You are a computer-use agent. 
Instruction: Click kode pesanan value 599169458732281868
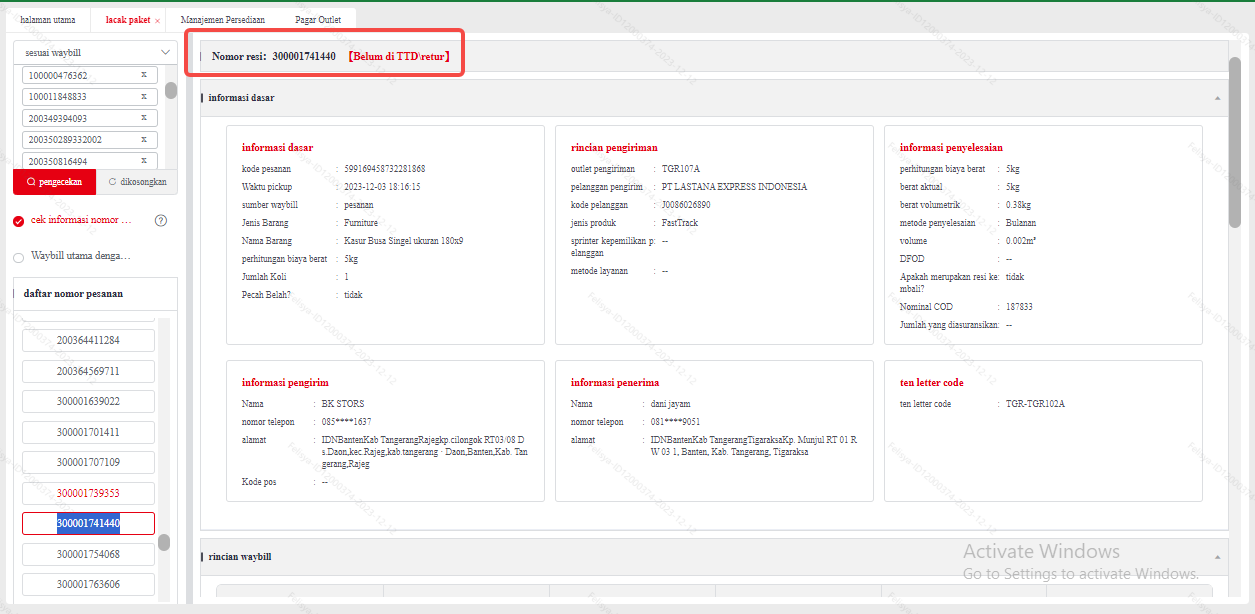coord(385,169)
